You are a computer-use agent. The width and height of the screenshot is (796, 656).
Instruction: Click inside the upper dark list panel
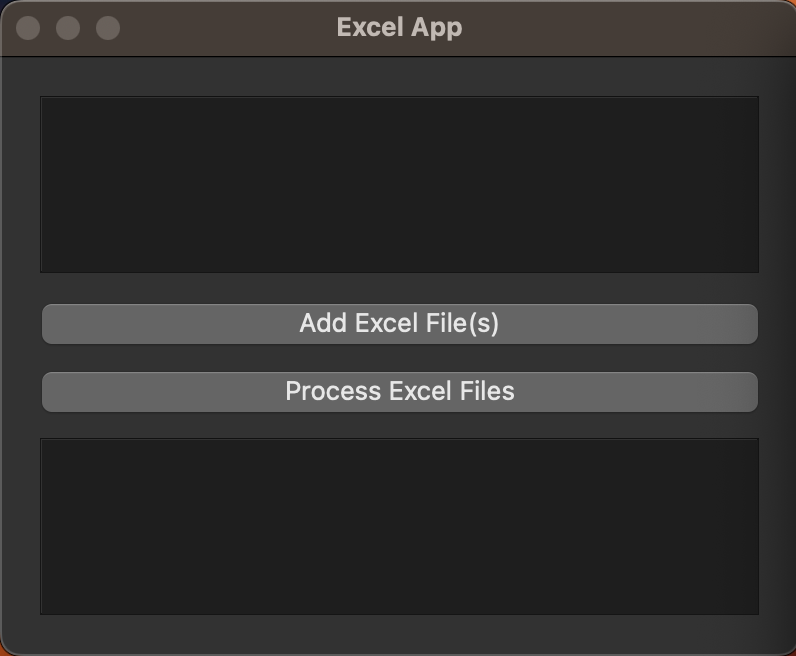[400, 184]
